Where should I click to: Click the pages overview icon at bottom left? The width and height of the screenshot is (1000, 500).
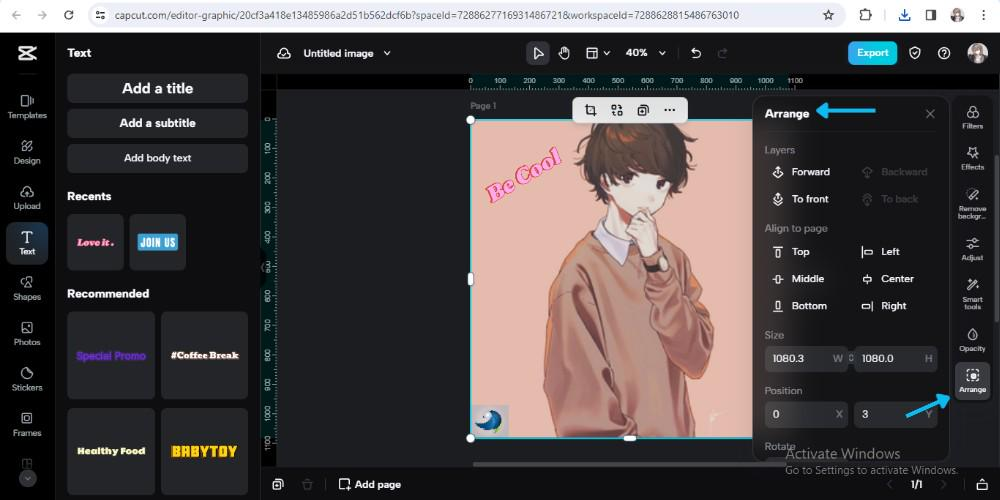(278, 485)
